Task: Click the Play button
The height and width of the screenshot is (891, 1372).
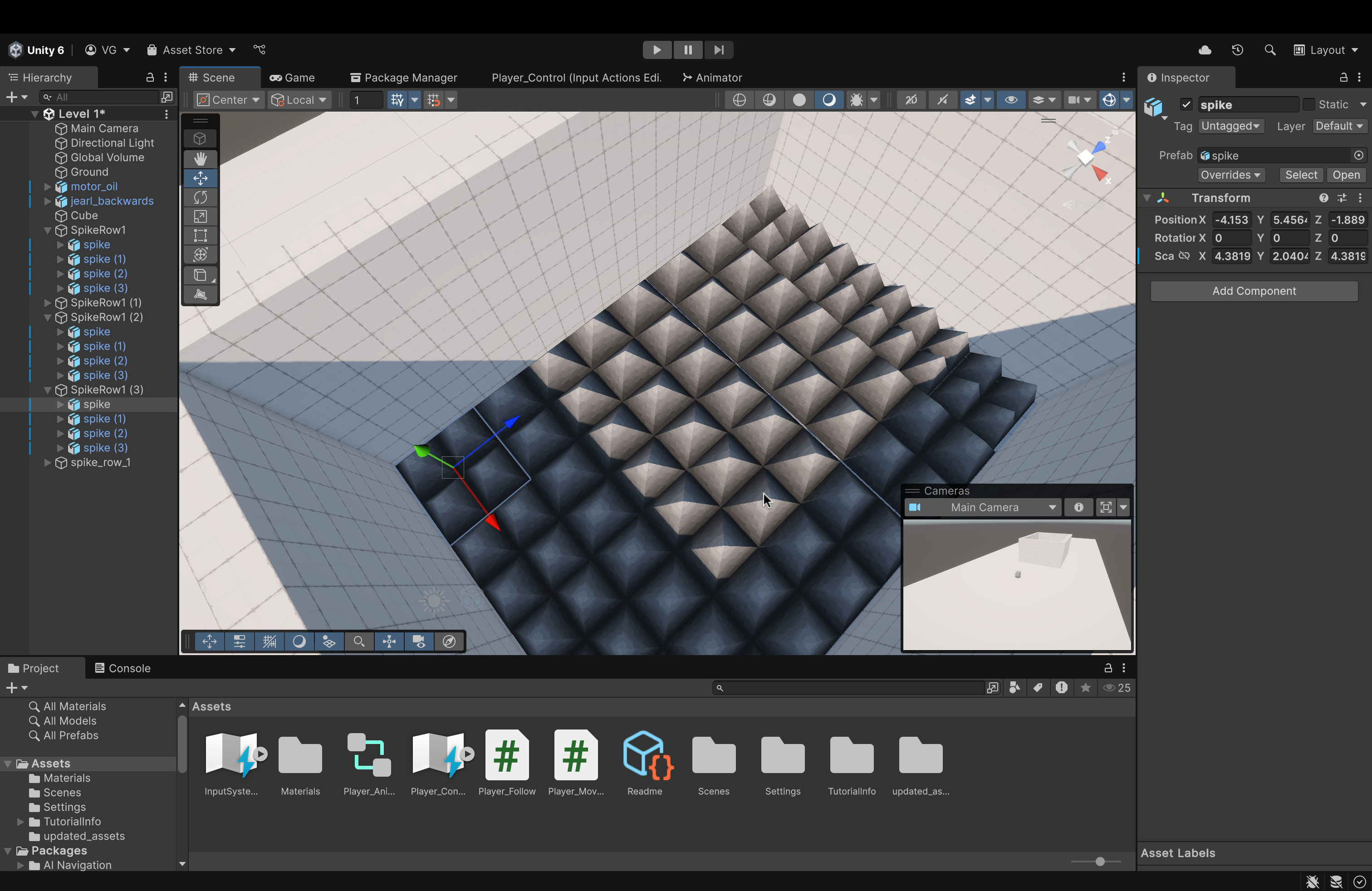Action: 657,50
